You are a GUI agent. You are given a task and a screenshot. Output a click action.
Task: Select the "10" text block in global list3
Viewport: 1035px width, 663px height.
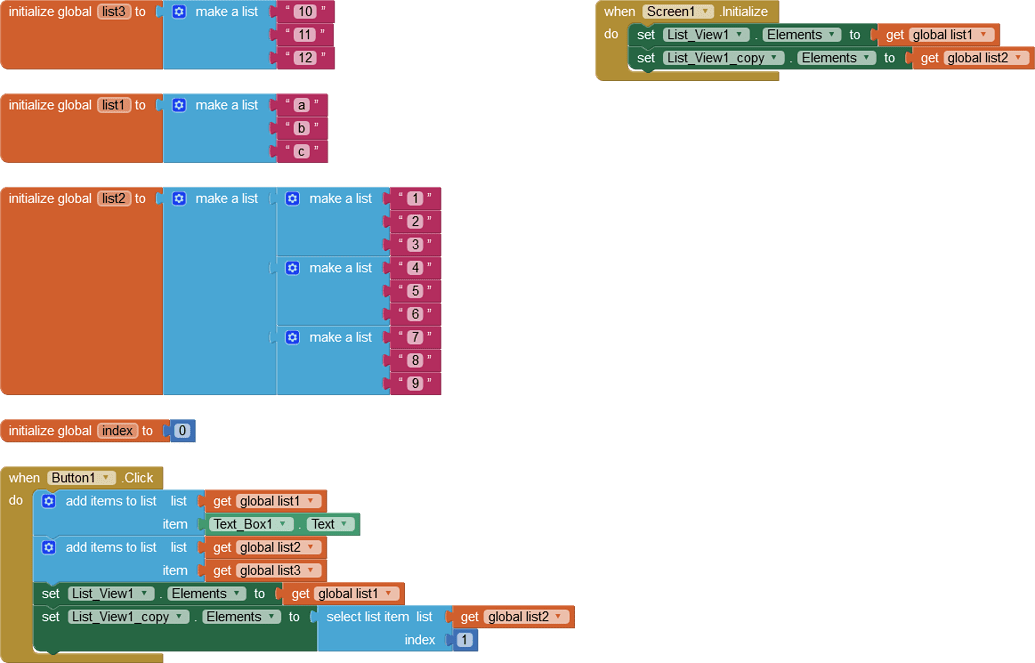pyautogui.click(x=307, y=11)
